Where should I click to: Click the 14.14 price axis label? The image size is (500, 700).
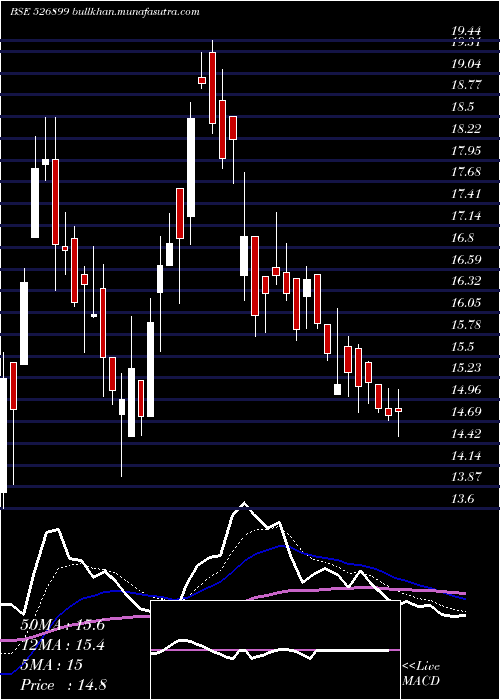pyautogui.click(x=466, y=455)
